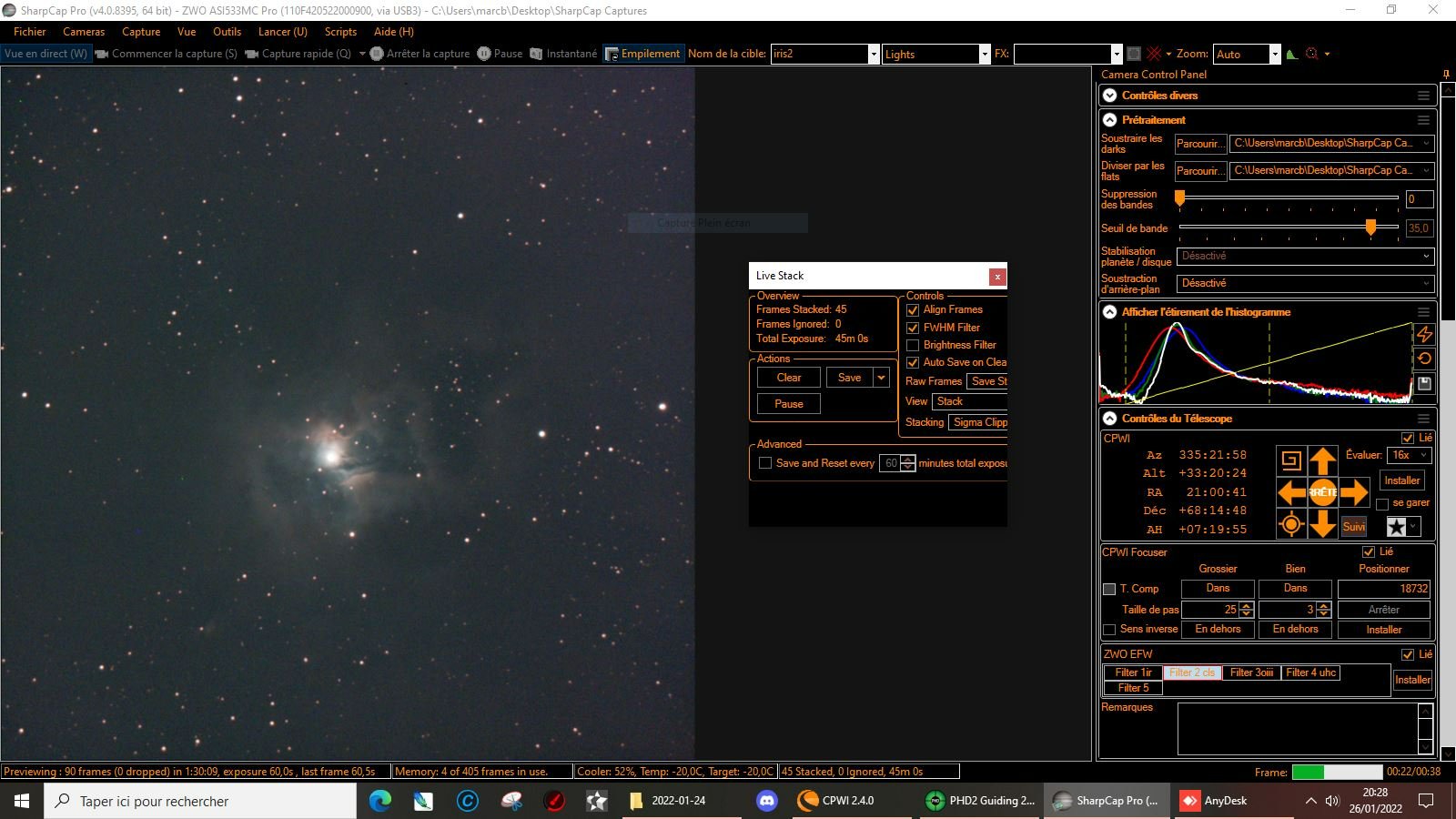Image resolution: width=1456 pixels, height=819 pixels.
Task: Click the histogram auto-stretch lightning icon
Action: pos(1424,335)
